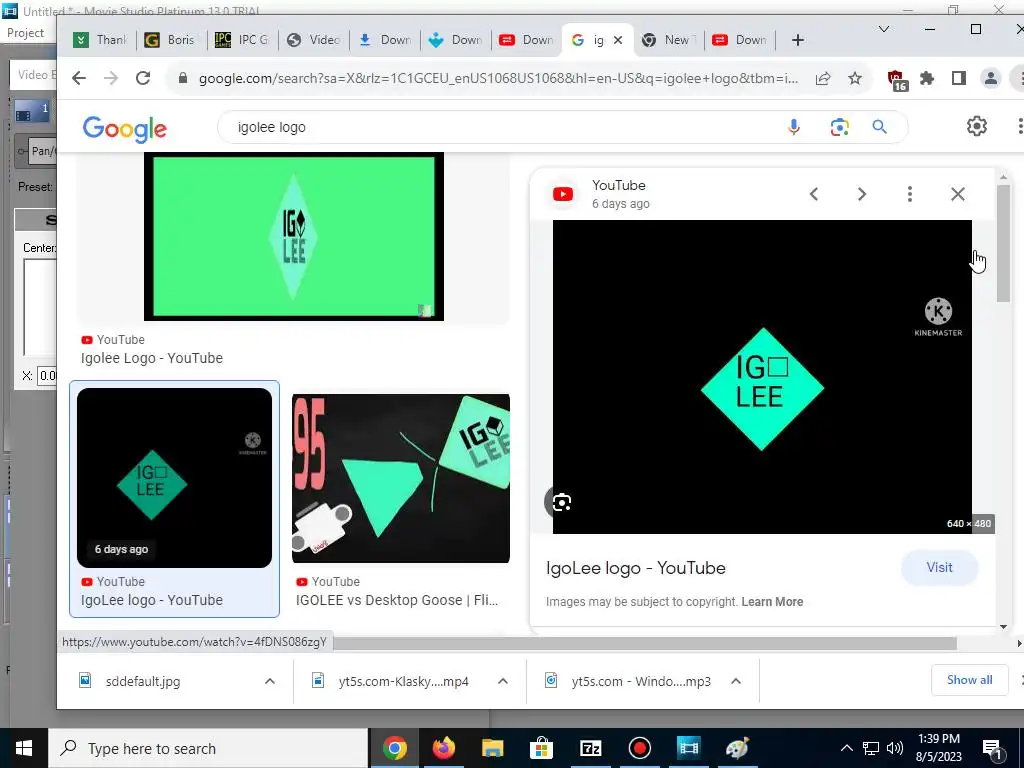Open the Project menu in Movie Studio
Image resolution: width=1024 pixels, height=768 pixels.
pyautogui.click(x=25, y=33)
